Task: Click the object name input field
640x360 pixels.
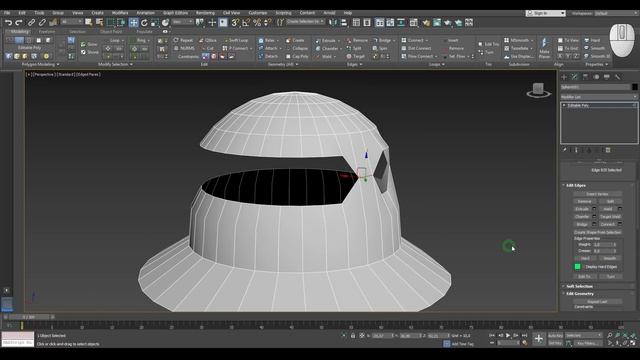Action: pyautogui.click(x=595, y=87)
